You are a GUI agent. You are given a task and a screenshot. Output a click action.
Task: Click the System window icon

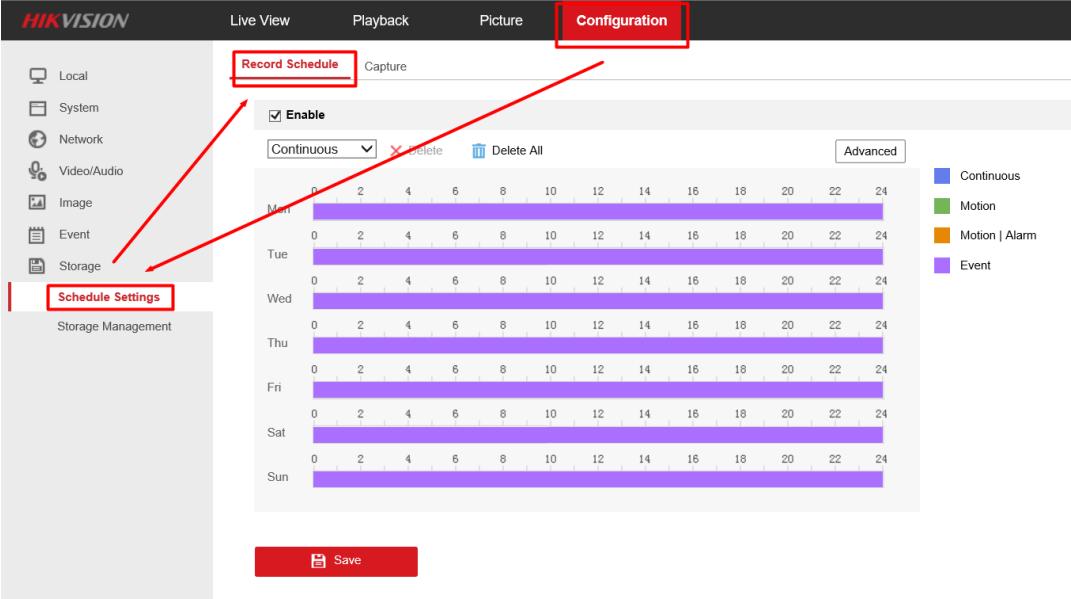point(38,108)
